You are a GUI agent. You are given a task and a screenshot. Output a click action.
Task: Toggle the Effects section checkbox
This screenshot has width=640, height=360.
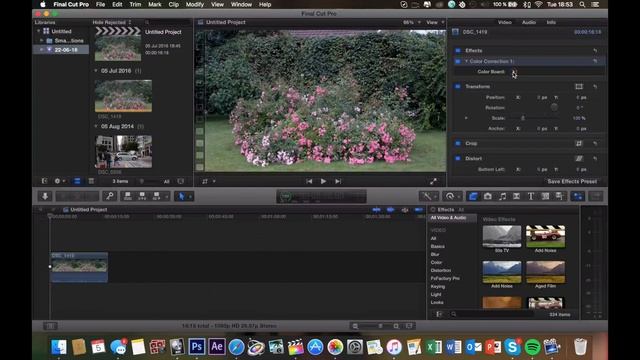coord(458,51)
